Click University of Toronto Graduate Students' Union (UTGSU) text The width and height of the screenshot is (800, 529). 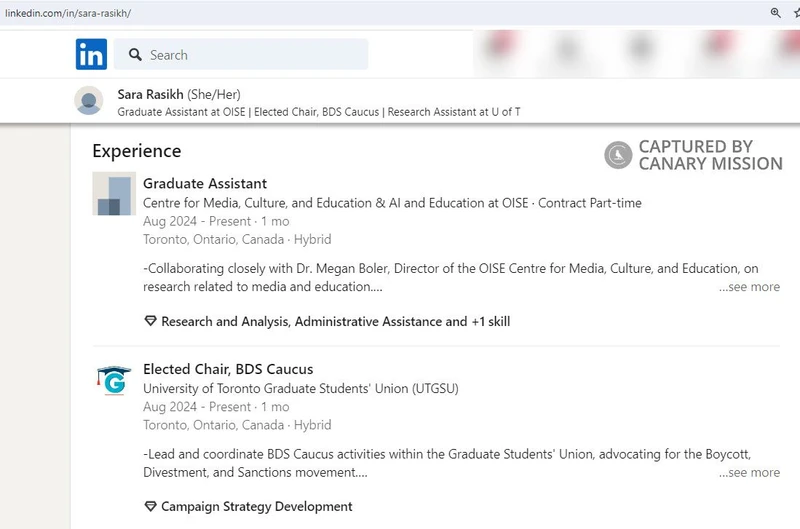coord(301,389)
